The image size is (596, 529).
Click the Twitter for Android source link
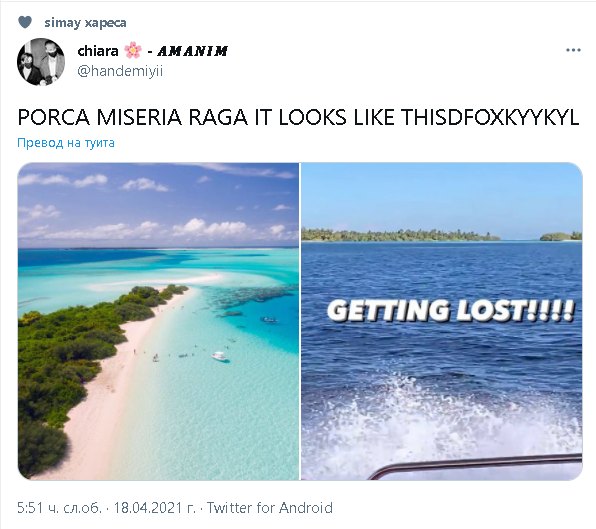pyautogui.click(x=269, y=508)
